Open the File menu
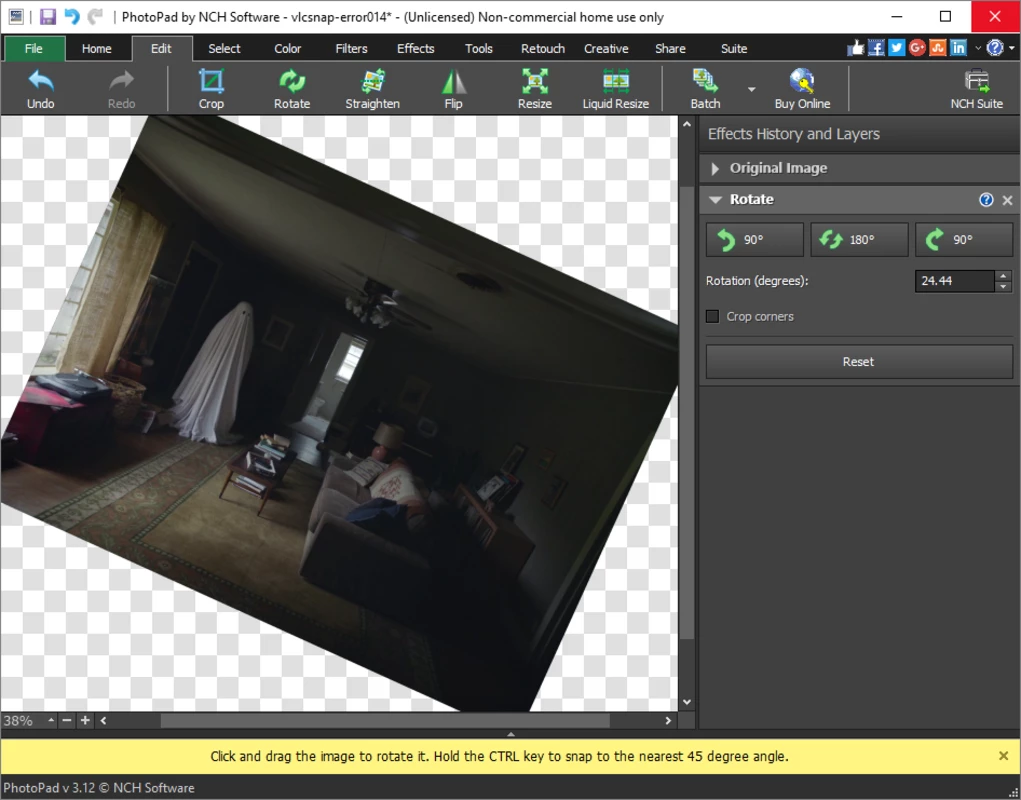Viewport: 1021px width, 800px height. (x=34, y=49)
